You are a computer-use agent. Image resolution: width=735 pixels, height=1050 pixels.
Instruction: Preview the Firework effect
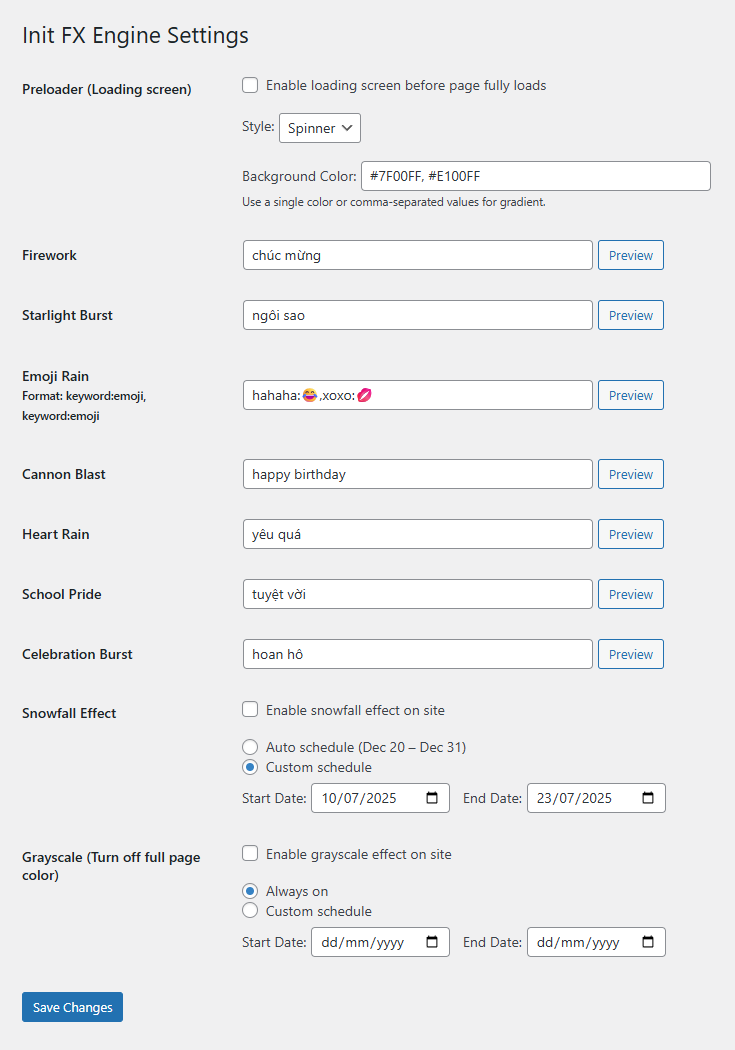coord(630,255)
